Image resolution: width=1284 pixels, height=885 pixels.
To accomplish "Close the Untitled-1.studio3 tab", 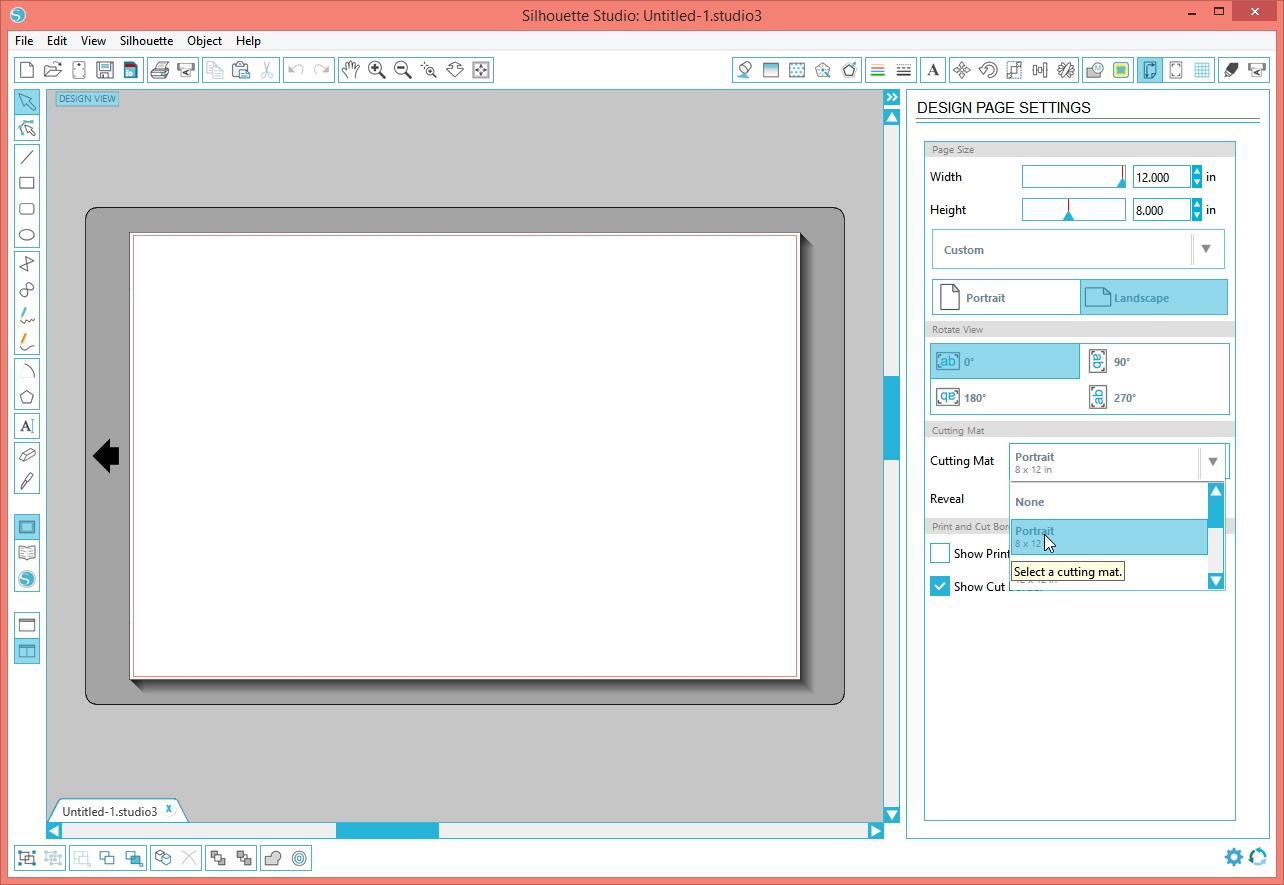I will (x=169, y=809).
